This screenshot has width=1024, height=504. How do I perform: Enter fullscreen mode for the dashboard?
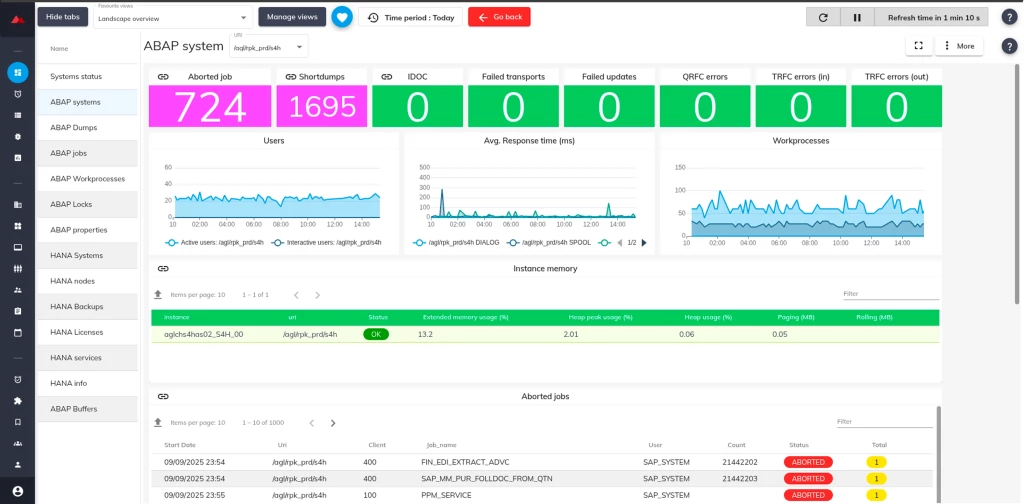(x=918, y=46)
